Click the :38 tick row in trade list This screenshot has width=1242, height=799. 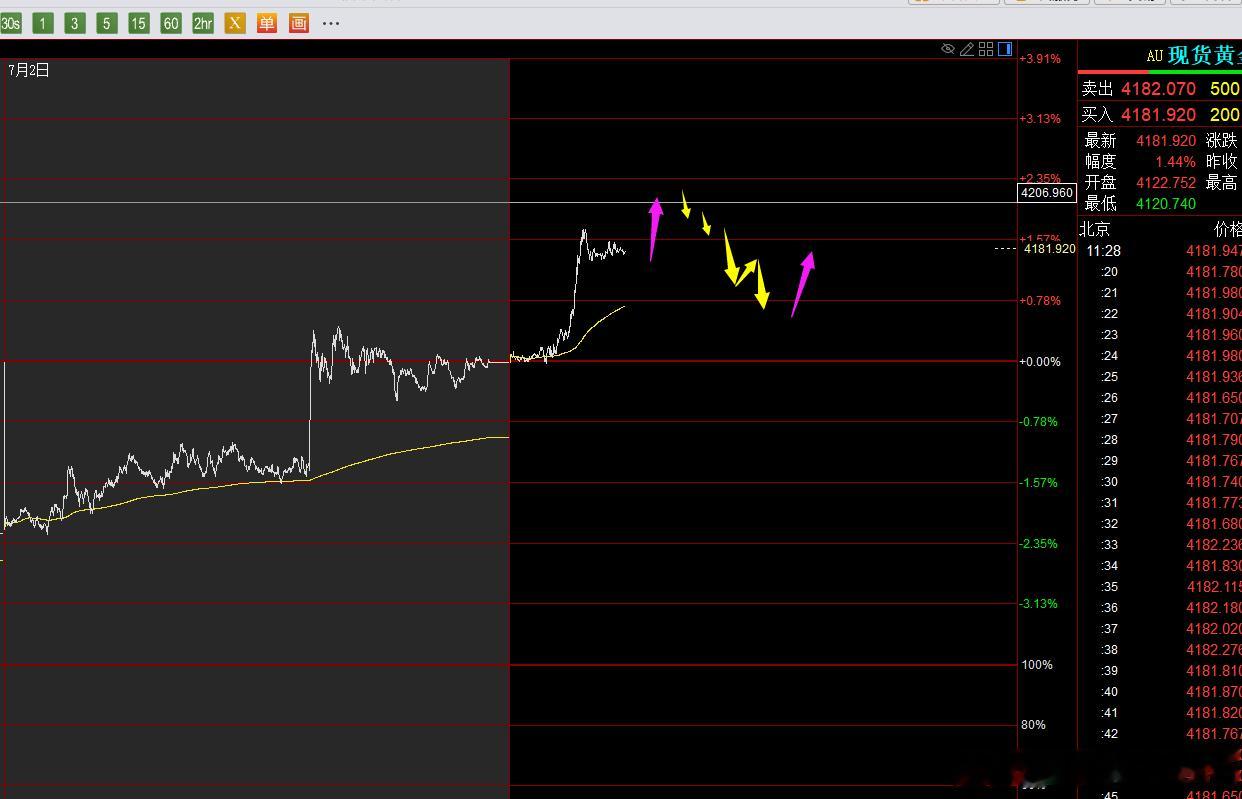tap(1160, 650)
